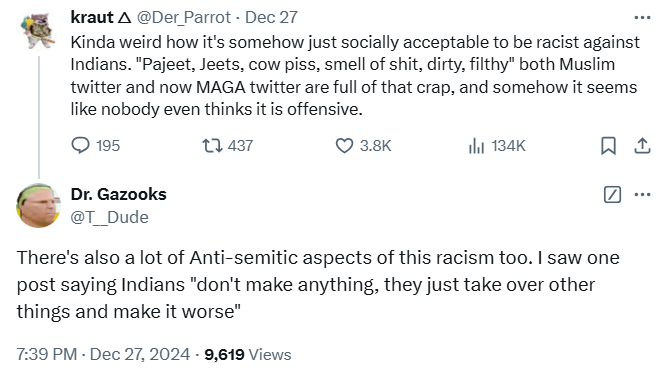The height and width of the screenshot is (375, 670).
Task: View the 9,619 Views count
Action: tap(248, 354)
